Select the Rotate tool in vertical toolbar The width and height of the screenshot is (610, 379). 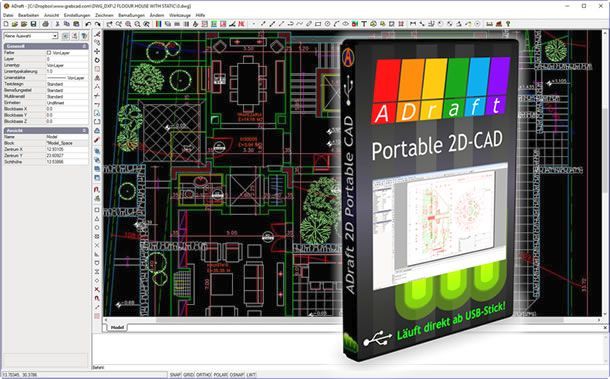coord(97,60)
